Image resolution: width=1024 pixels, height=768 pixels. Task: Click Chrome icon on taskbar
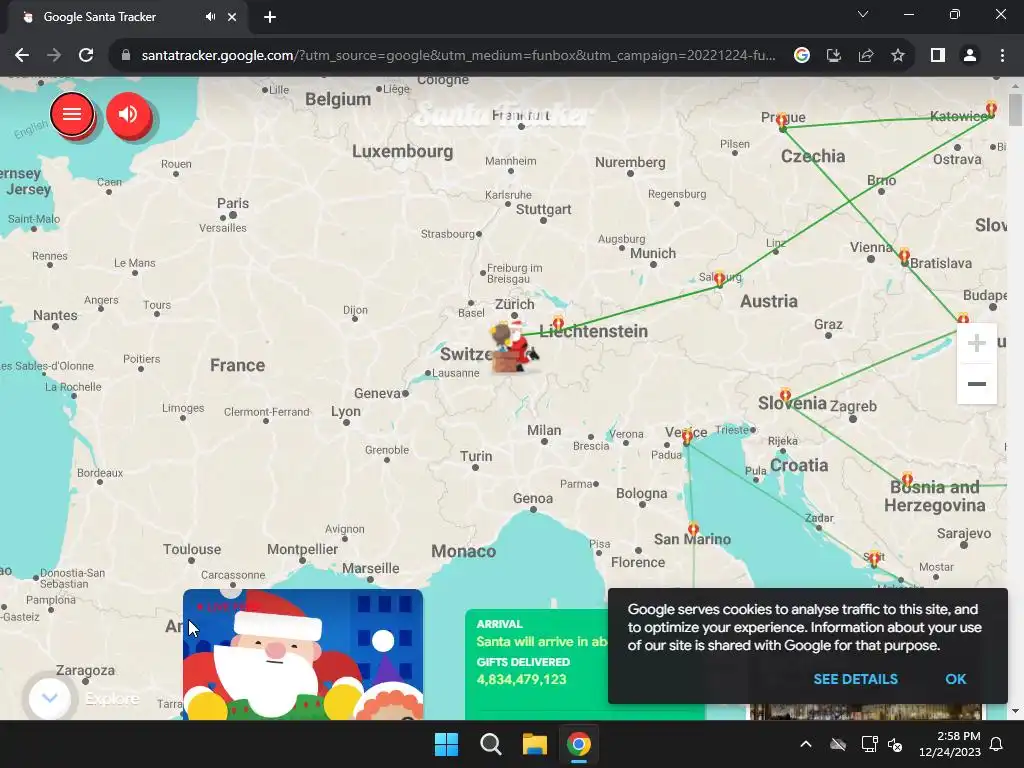[579, 744]
